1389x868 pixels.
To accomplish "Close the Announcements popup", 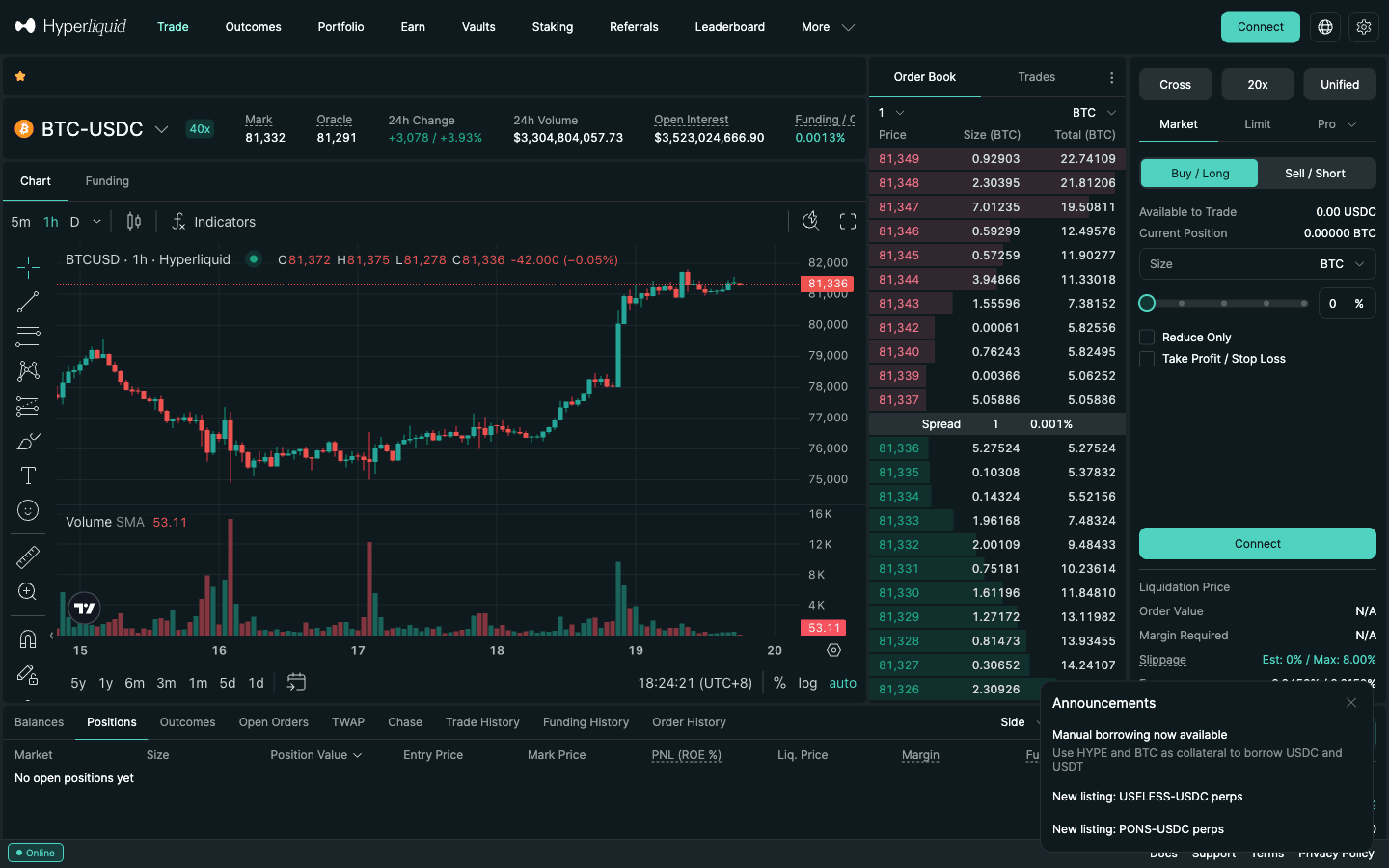I will click(1351, 703).
